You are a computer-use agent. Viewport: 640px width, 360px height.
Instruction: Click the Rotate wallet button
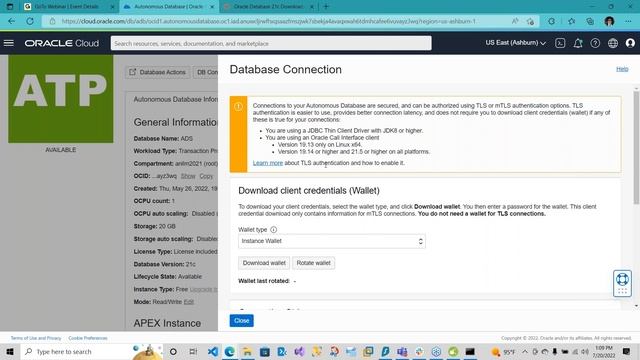pyautogui.click(x=313, y=263)
